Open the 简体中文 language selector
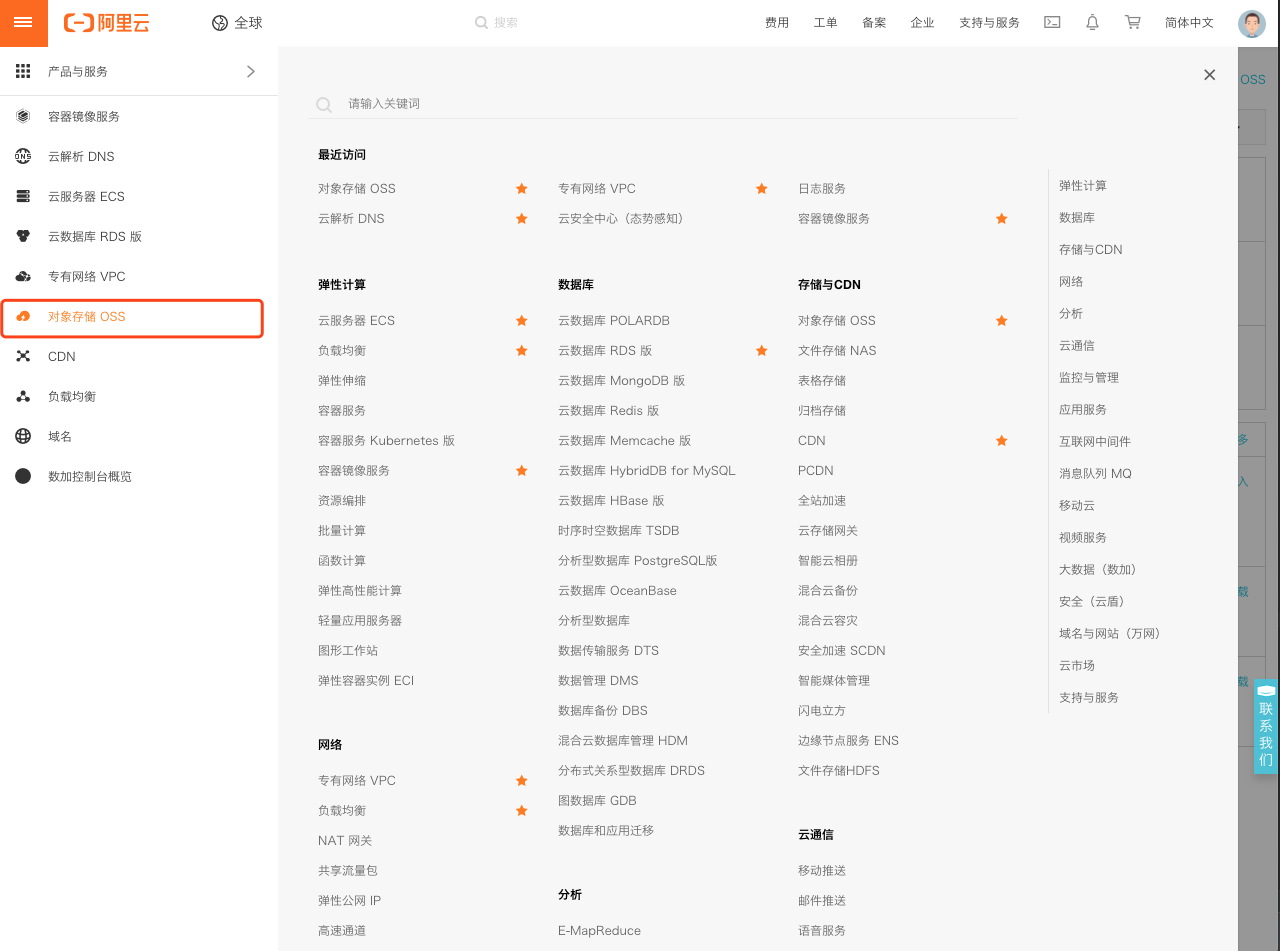 [x=1189, y=22]
